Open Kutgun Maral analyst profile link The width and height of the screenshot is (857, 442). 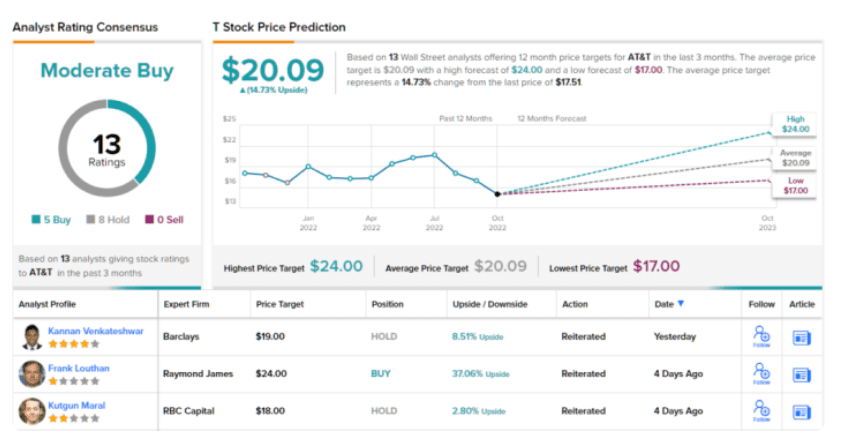76,404
